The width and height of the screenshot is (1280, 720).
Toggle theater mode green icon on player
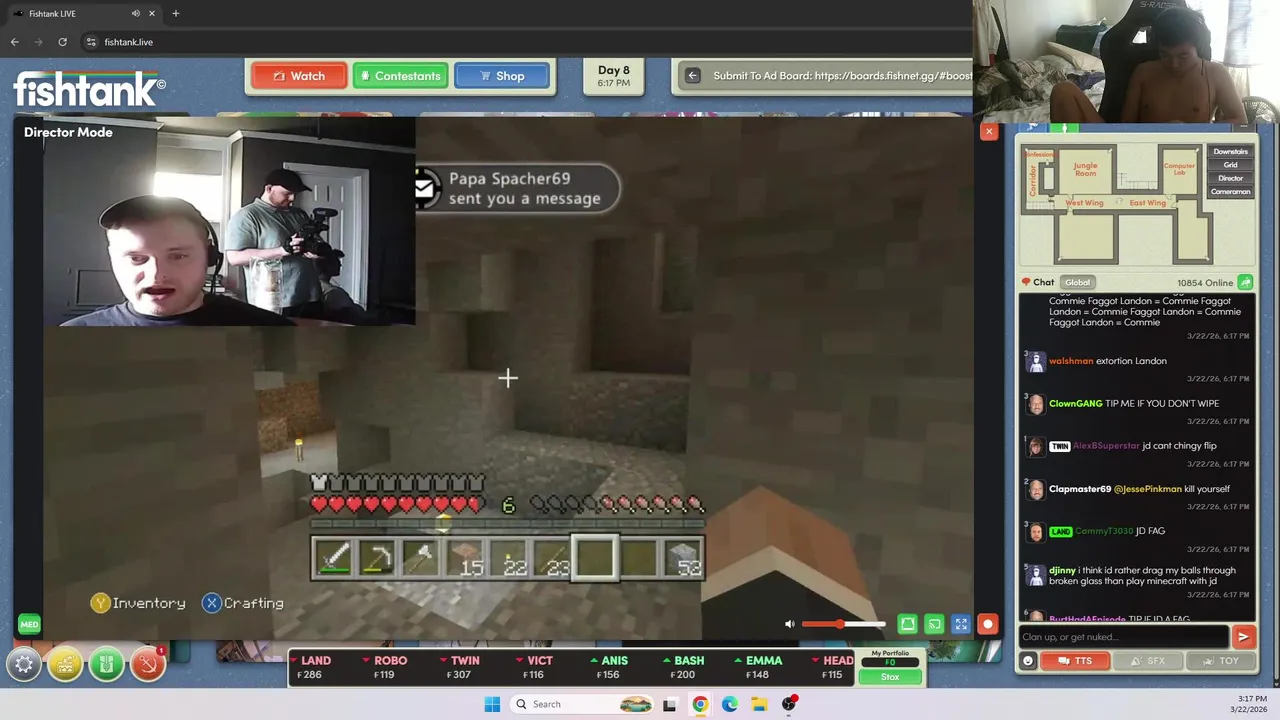click(907, 624)
